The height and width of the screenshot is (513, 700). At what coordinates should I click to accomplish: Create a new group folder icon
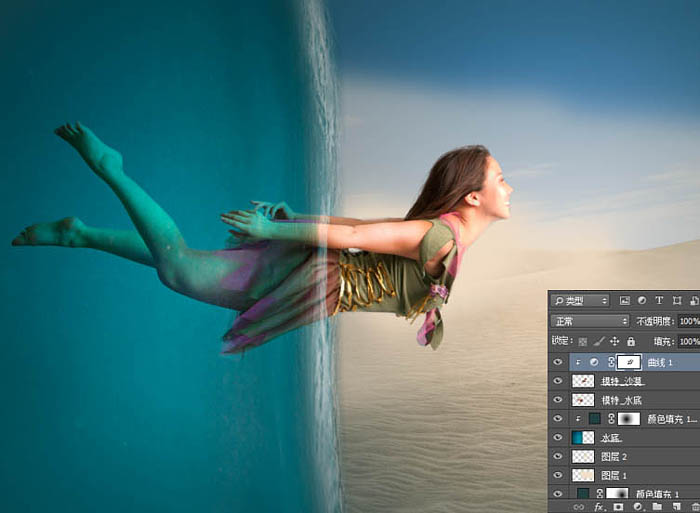tap(657, 507)
